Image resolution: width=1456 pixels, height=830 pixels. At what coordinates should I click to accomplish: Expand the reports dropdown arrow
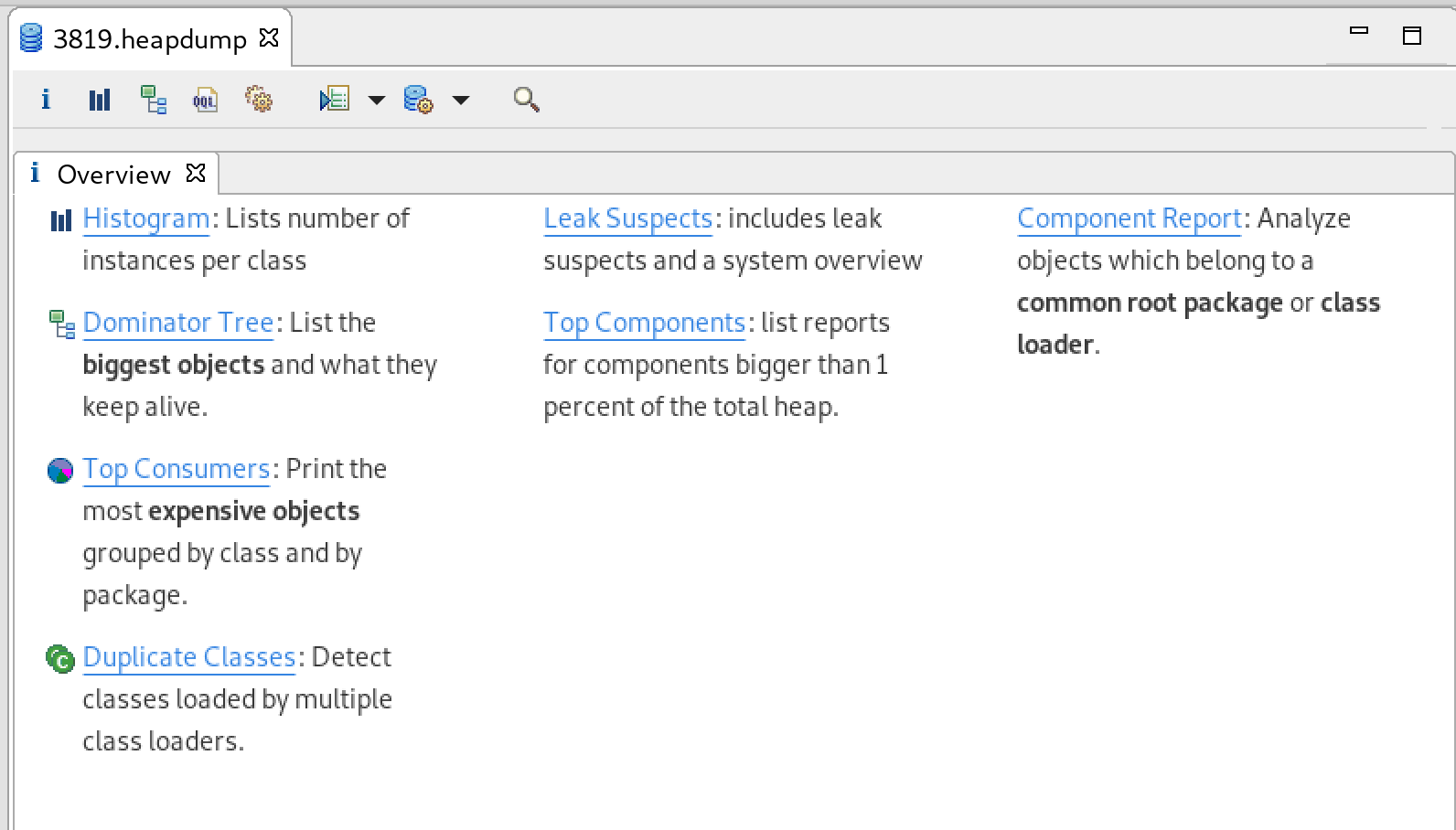377,100
